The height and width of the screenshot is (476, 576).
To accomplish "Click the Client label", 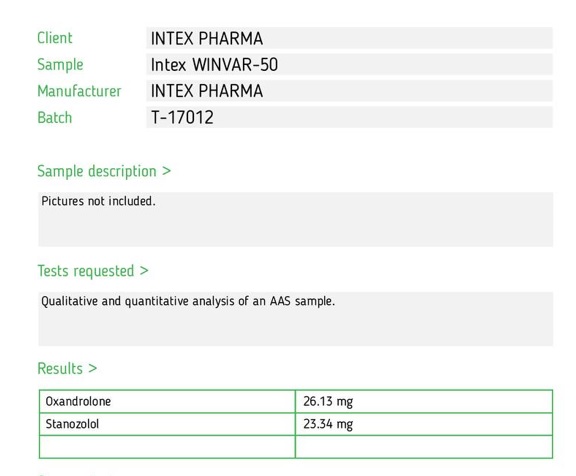I will (x=55, y=38).
